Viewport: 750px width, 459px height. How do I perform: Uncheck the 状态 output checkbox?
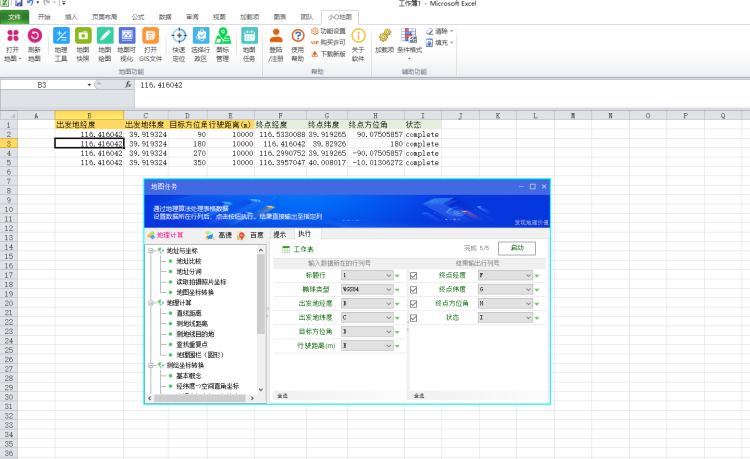coord(413,317)
